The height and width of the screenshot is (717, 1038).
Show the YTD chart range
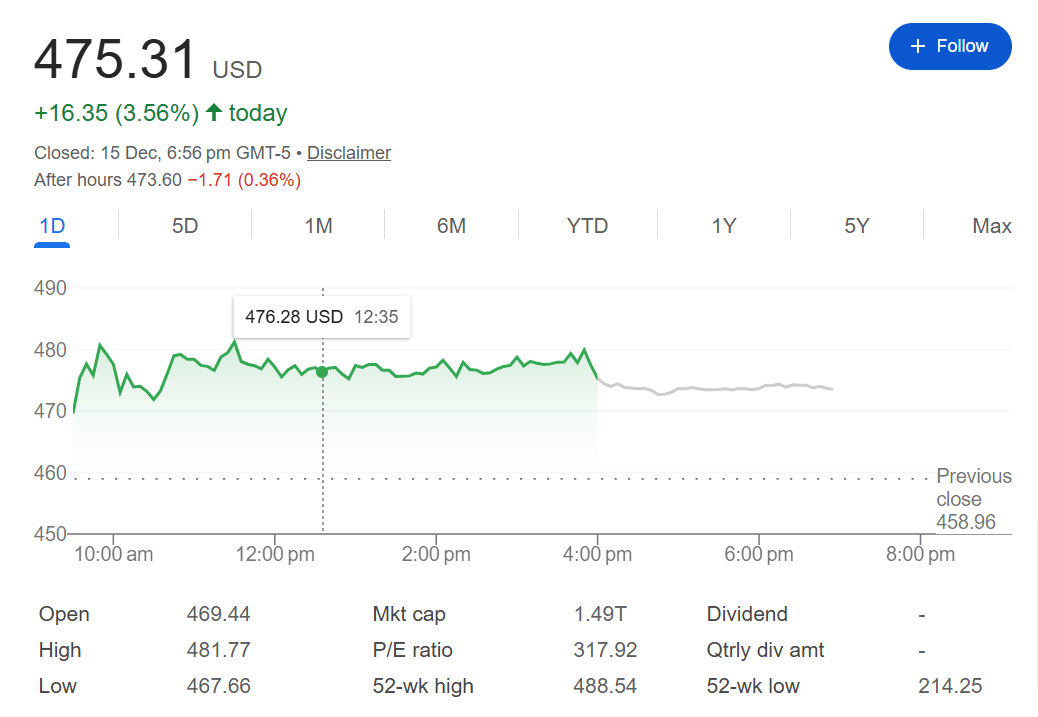pyautogui.click(x=587, y=226)
